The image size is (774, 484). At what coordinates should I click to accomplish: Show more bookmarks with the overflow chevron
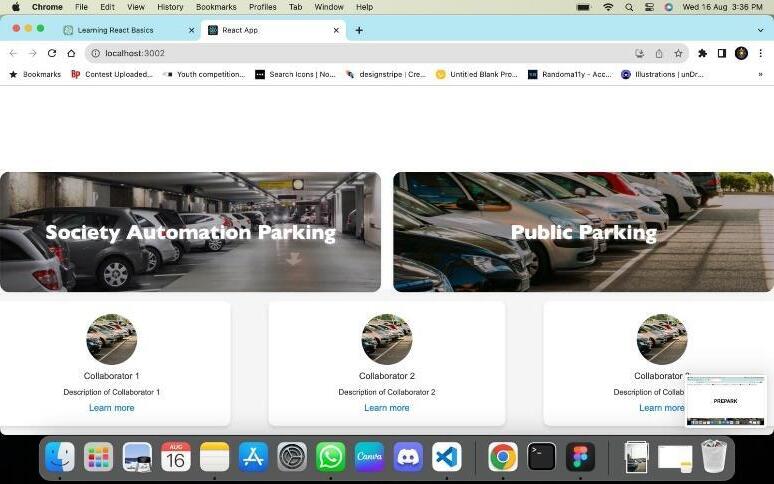click(760, 74)
